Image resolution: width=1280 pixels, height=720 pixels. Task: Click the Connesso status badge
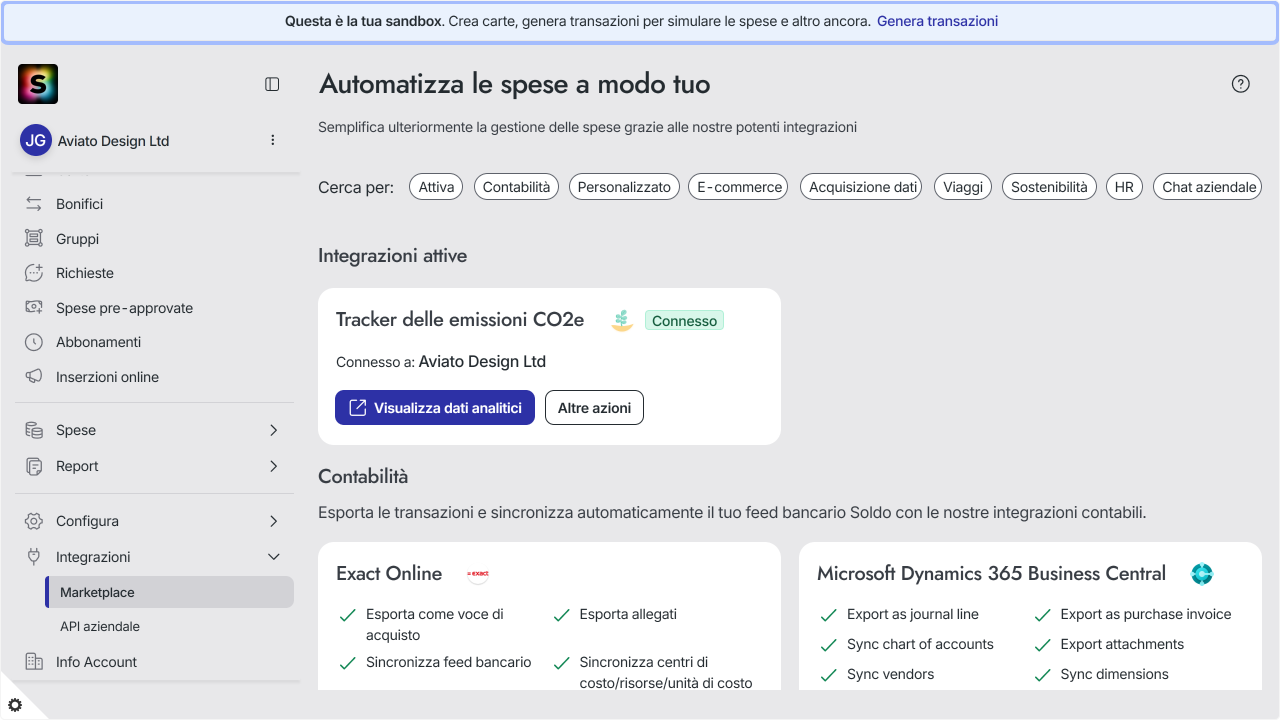684,321
